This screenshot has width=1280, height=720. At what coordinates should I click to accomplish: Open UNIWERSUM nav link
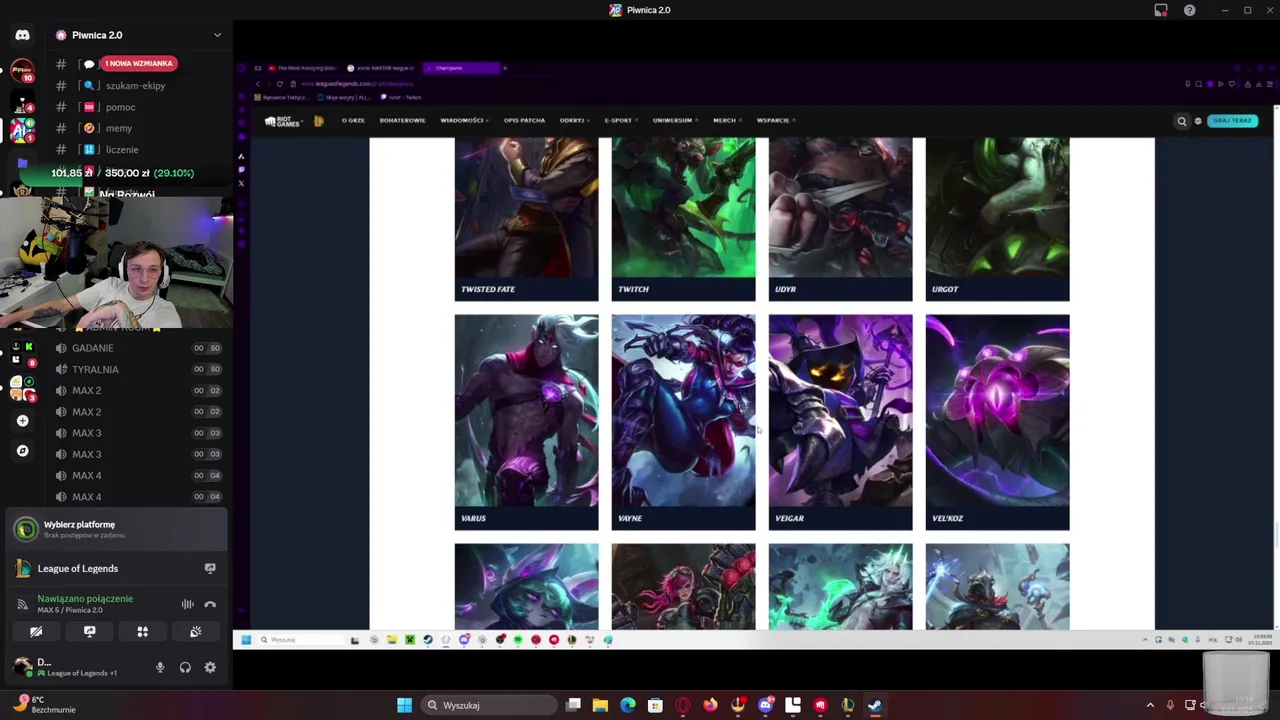(674, 120)
